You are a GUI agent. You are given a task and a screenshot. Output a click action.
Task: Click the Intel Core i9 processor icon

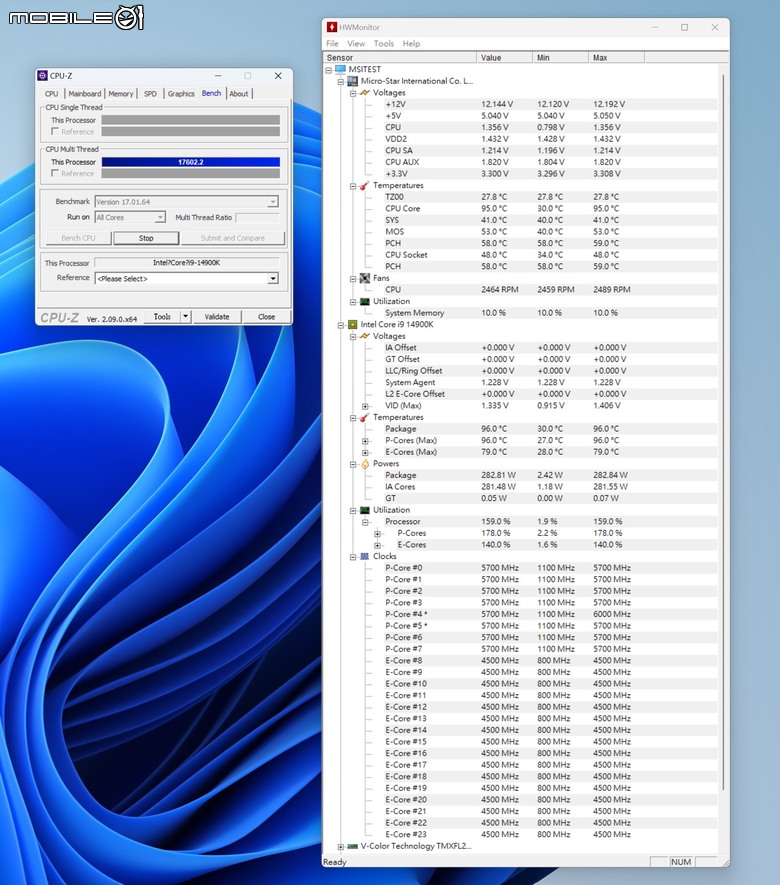(353, 325)
